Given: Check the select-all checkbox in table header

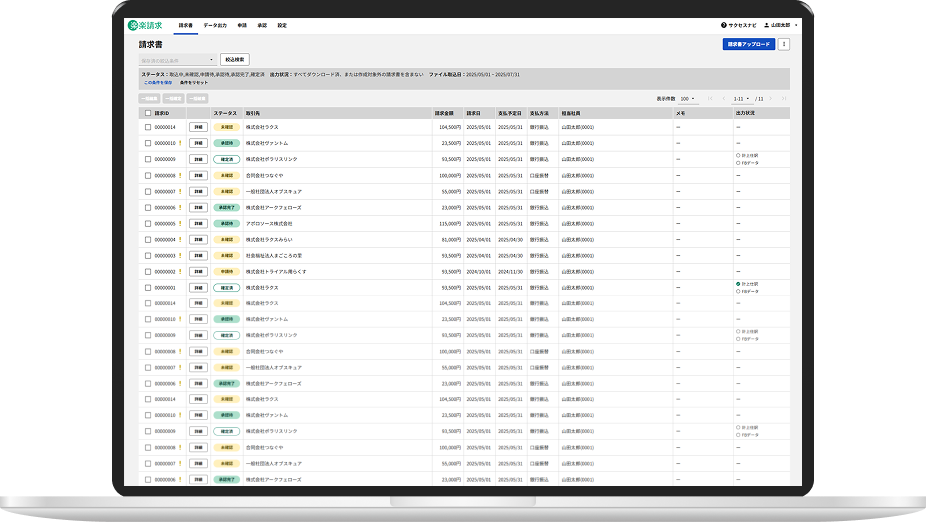Looking at the screenshot, I should 148,113.
